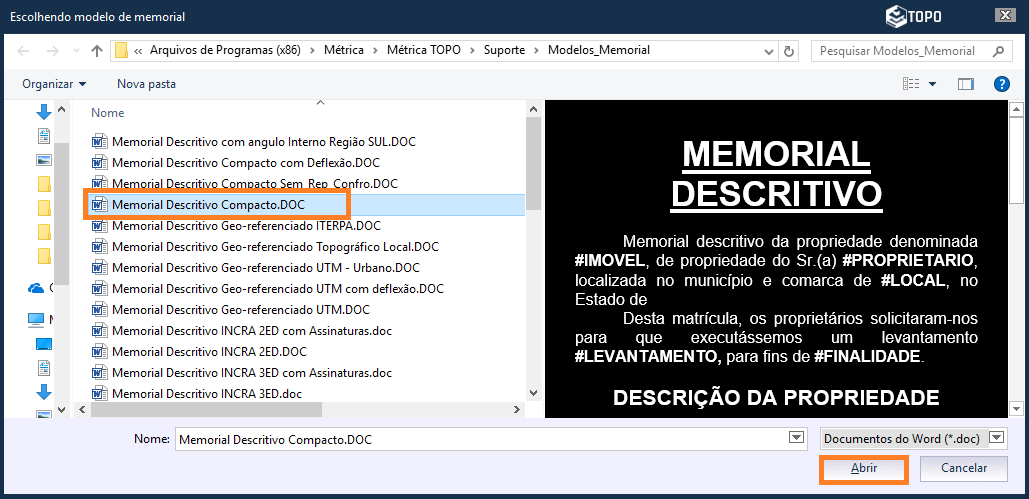Click Word icon of Memorial Descritivo INCRA 3ED.doc

click(99, 394)
